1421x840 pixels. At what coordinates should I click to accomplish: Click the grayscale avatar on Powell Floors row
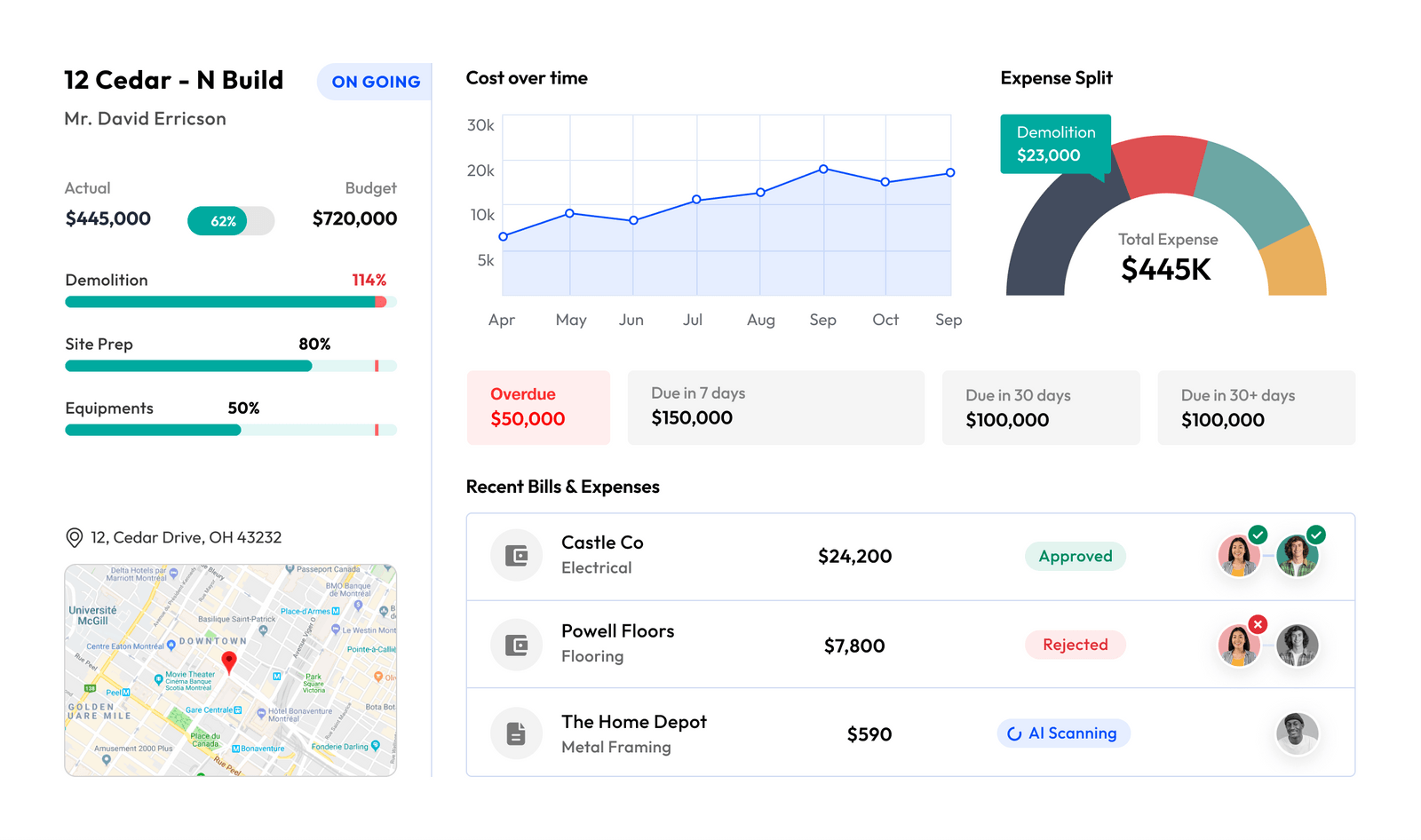1297,645
